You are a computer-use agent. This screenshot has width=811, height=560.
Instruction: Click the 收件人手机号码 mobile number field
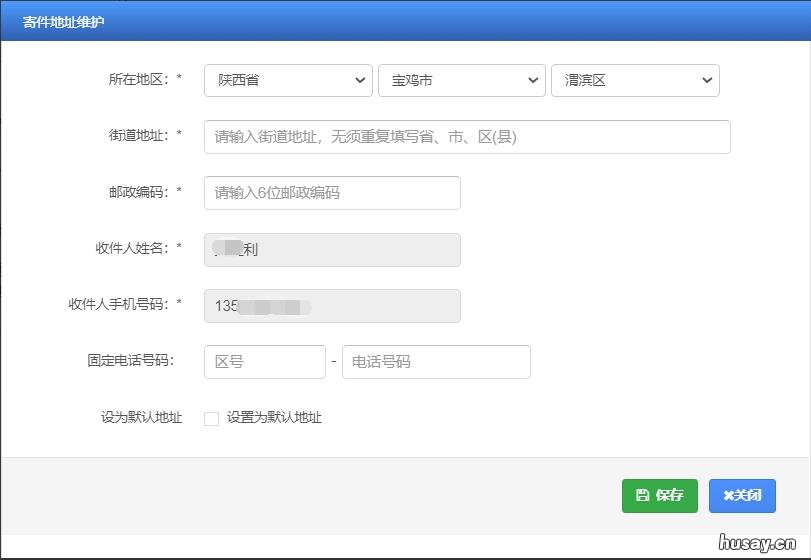tap(332, 306)
